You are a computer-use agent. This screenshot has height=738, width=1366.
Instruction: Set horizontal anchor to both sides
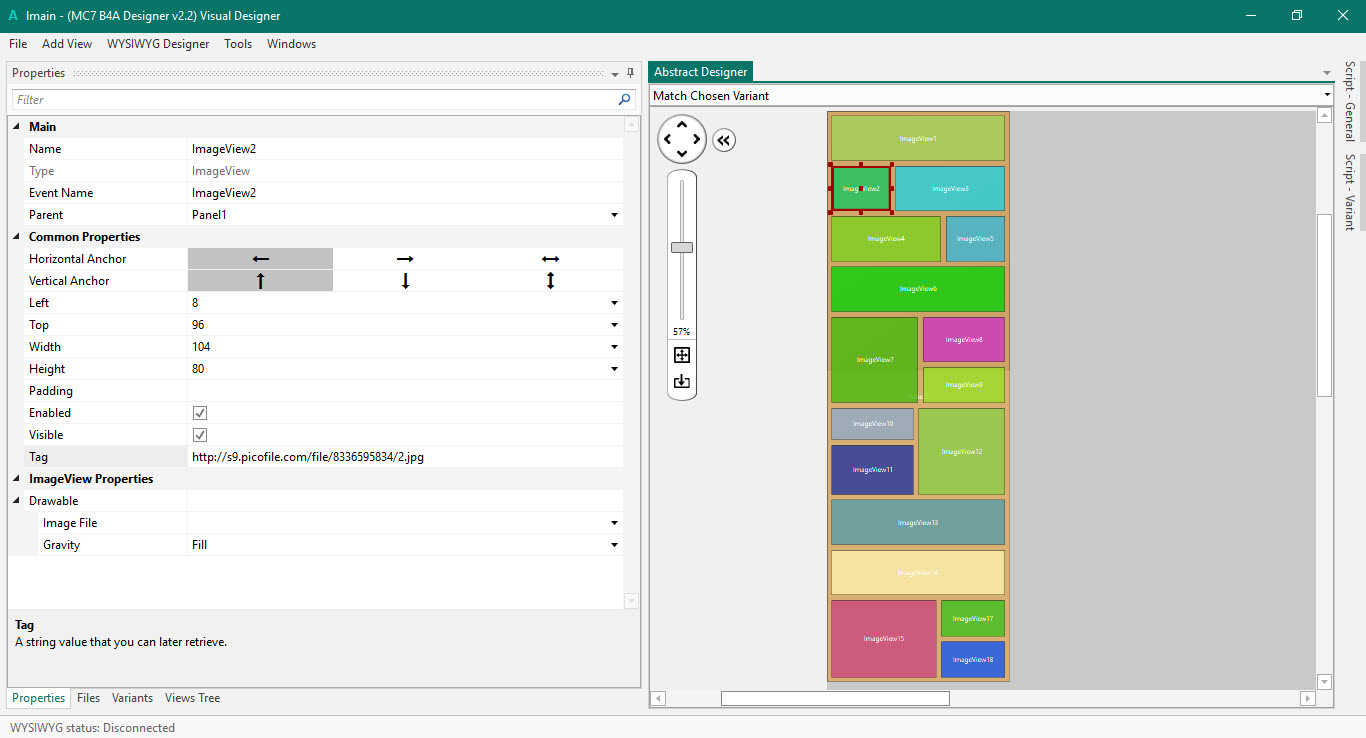[550, 259]
